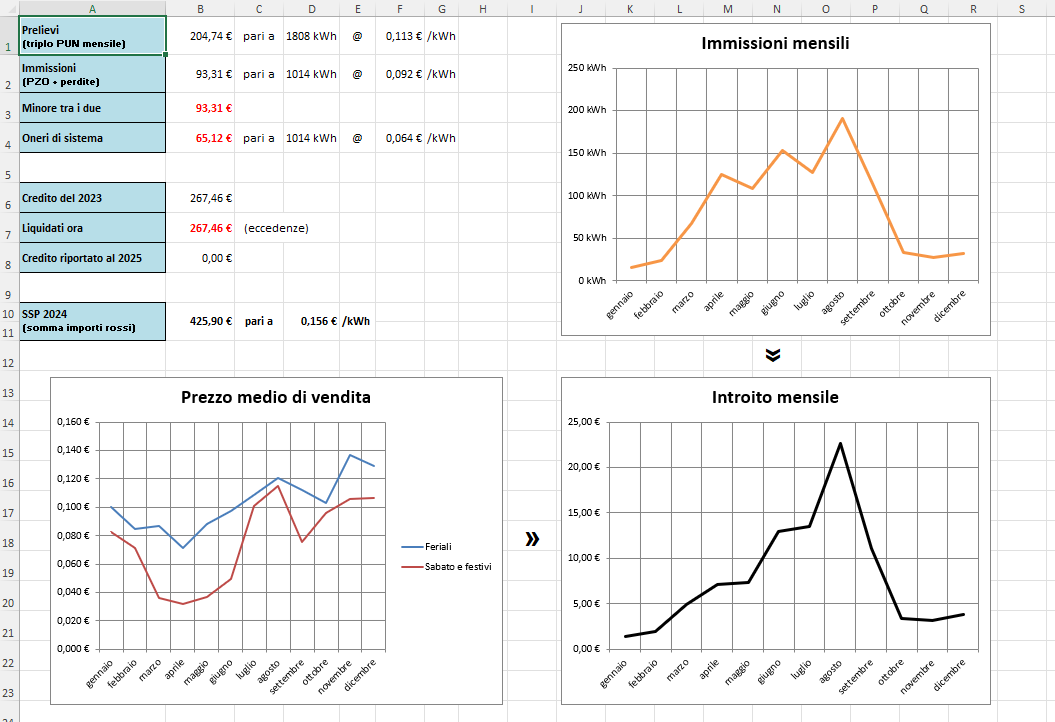Click the SSP 2024 total 425,90 € cell
1055x722 pixels.
pos(201,321)
